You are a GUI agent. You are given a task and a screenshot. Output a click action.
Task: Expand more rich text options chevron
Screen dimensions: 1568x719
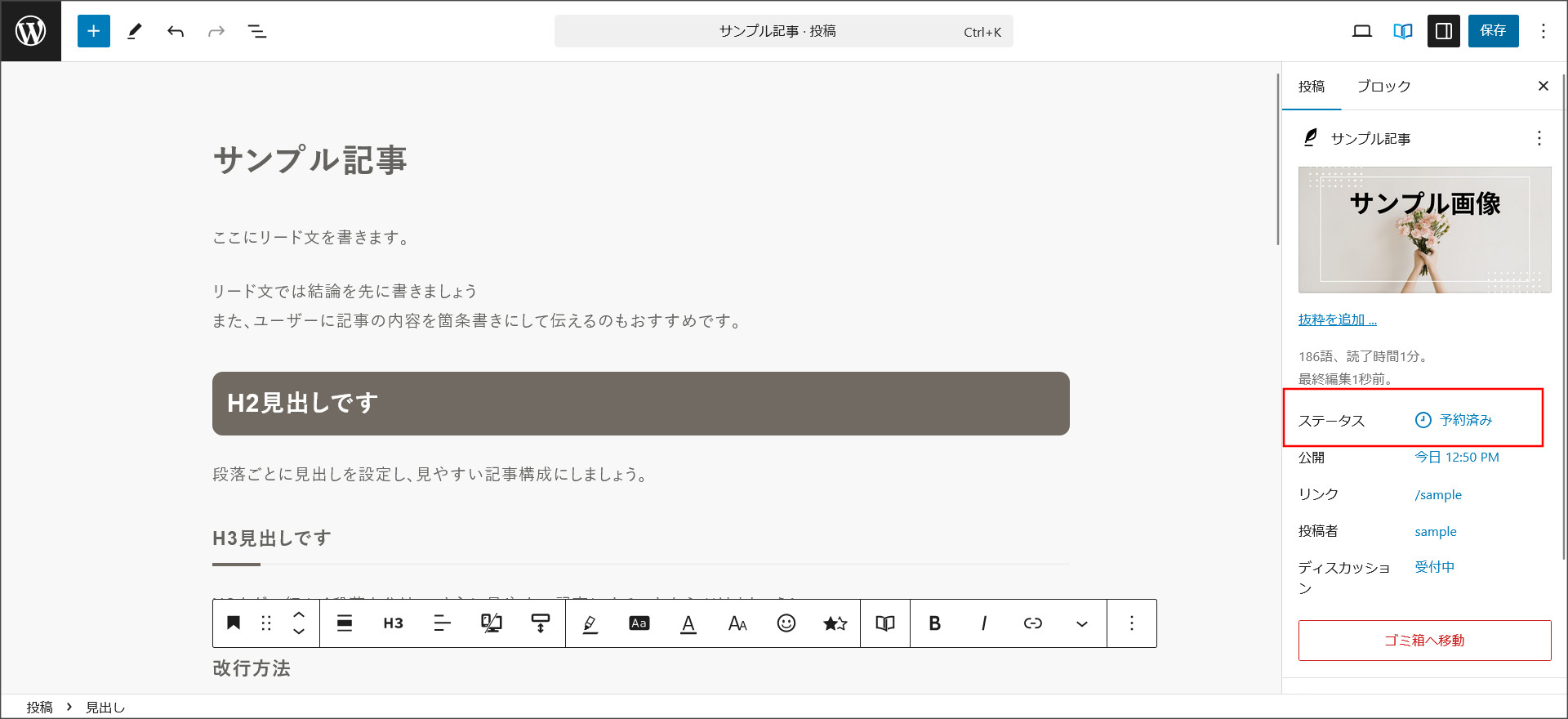[x=1082, y=623]
